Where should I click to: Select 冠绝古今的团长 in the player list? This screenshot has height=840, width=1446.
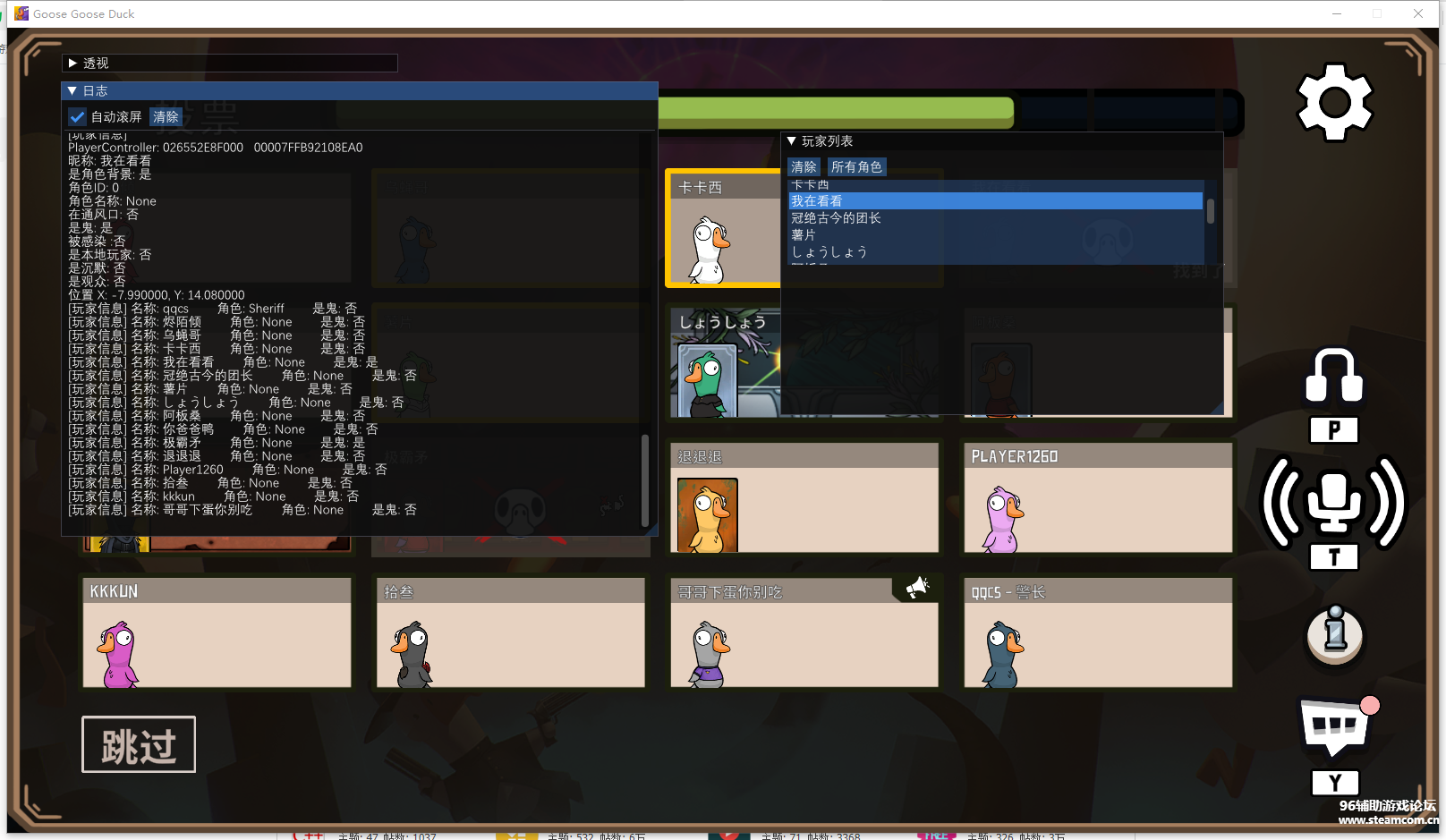pyautogui.click(x=995, y=218)
